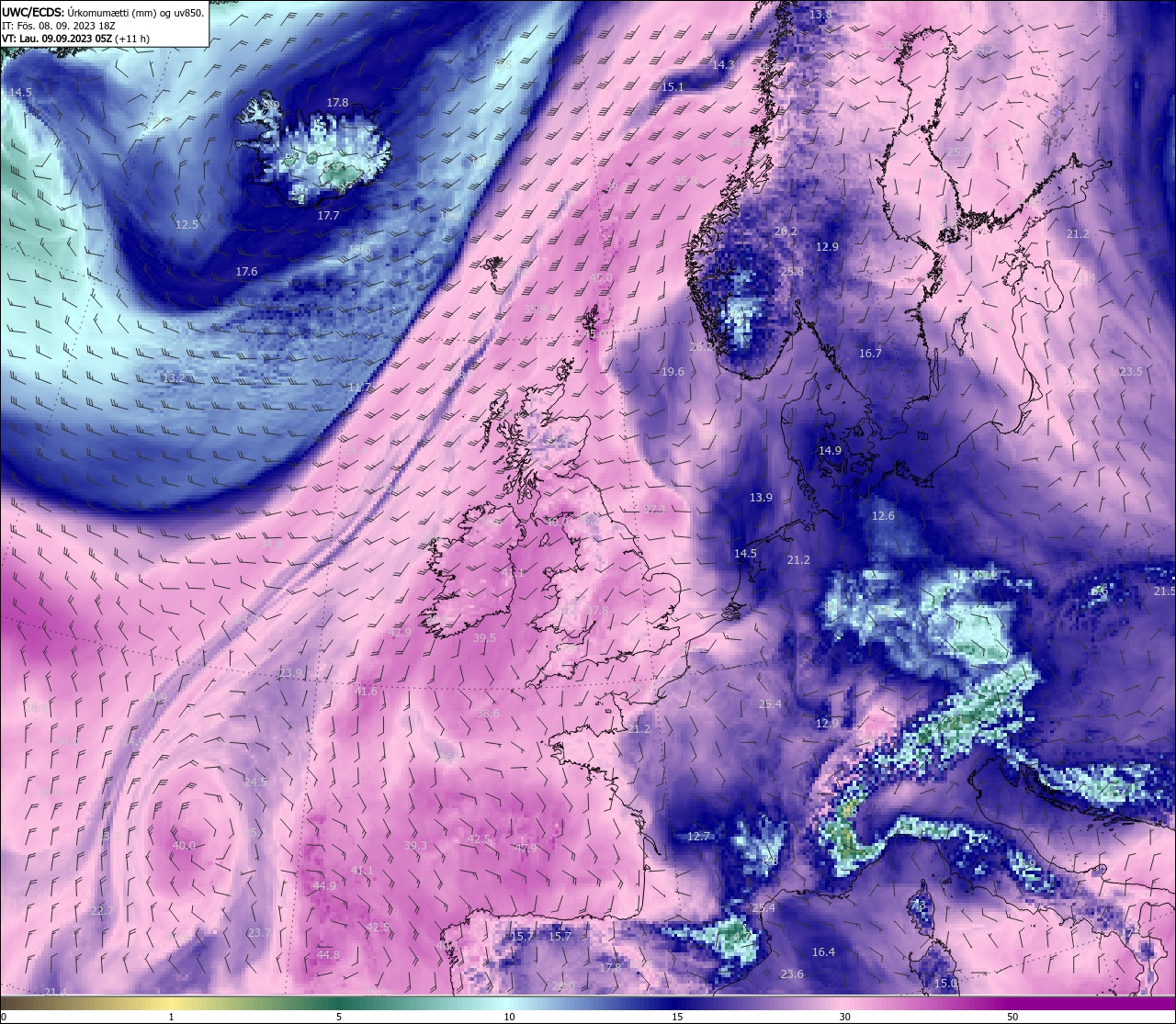Image resolution: width=1176 pixels, height=1024 pixels.
Task: Click the 23.9 value west of the Celtic Sea
Action: [290, 673]
